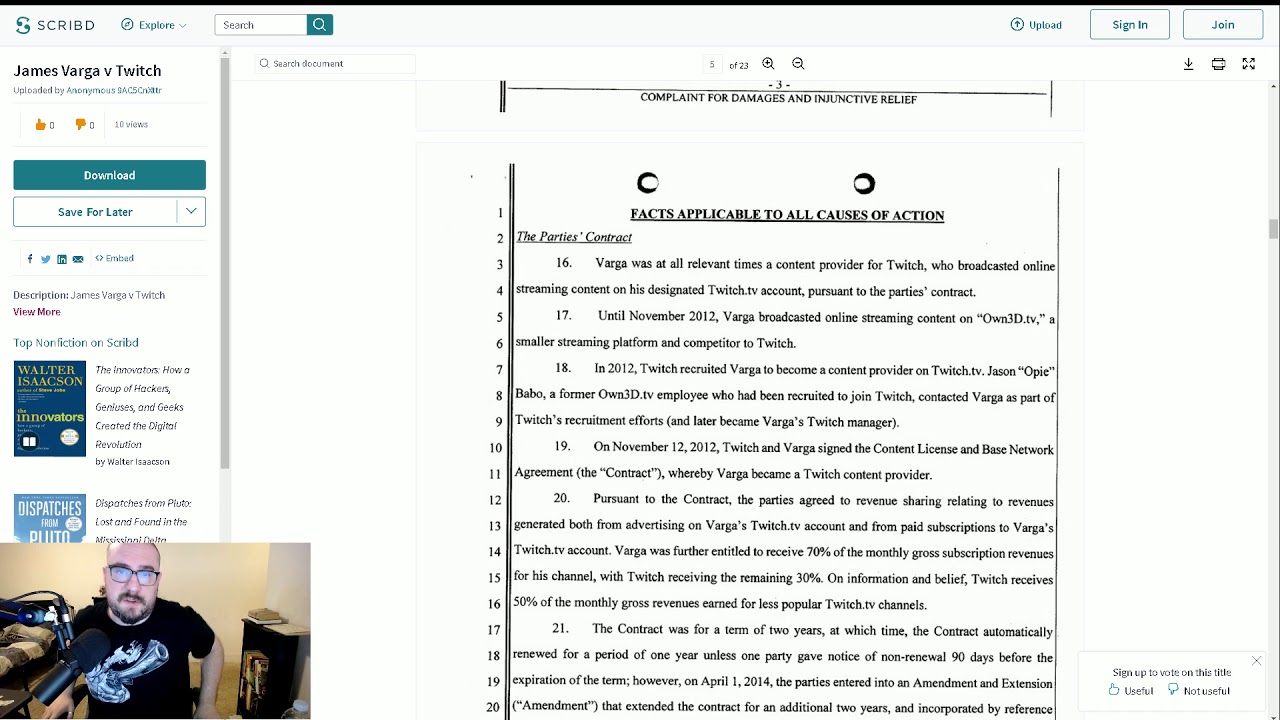Share document on Facebook
This screenshot has height=720, width=1280.
coord(30,258)
